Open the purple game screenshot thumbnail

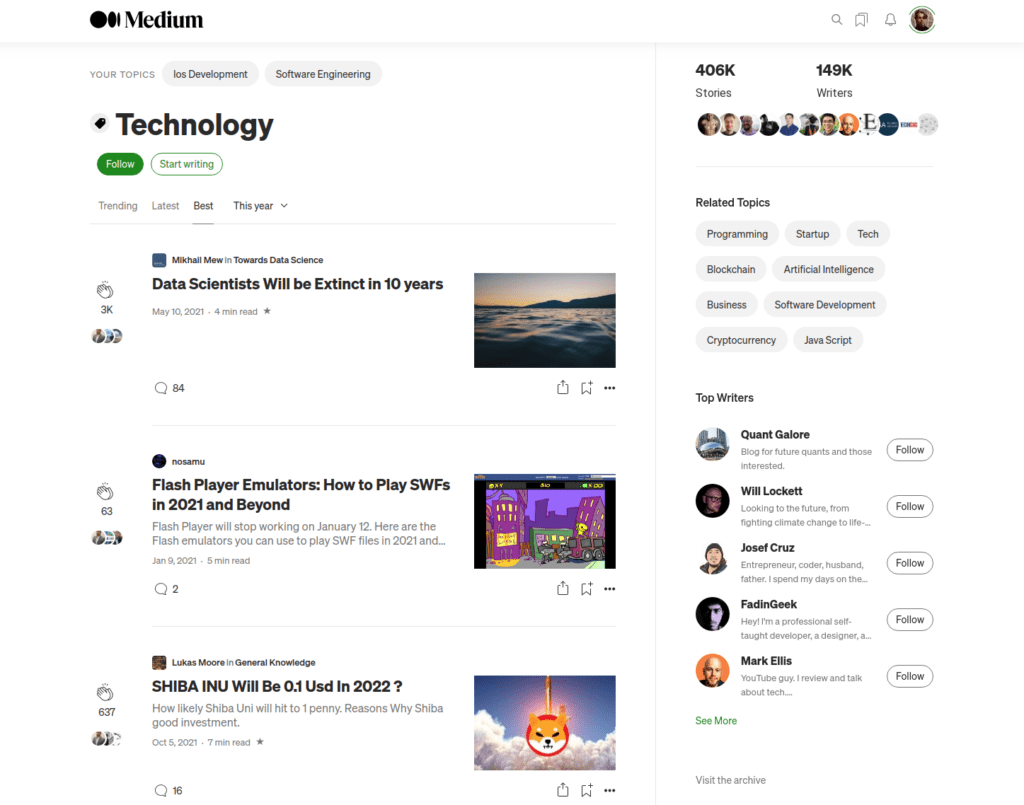click(545, 522)
